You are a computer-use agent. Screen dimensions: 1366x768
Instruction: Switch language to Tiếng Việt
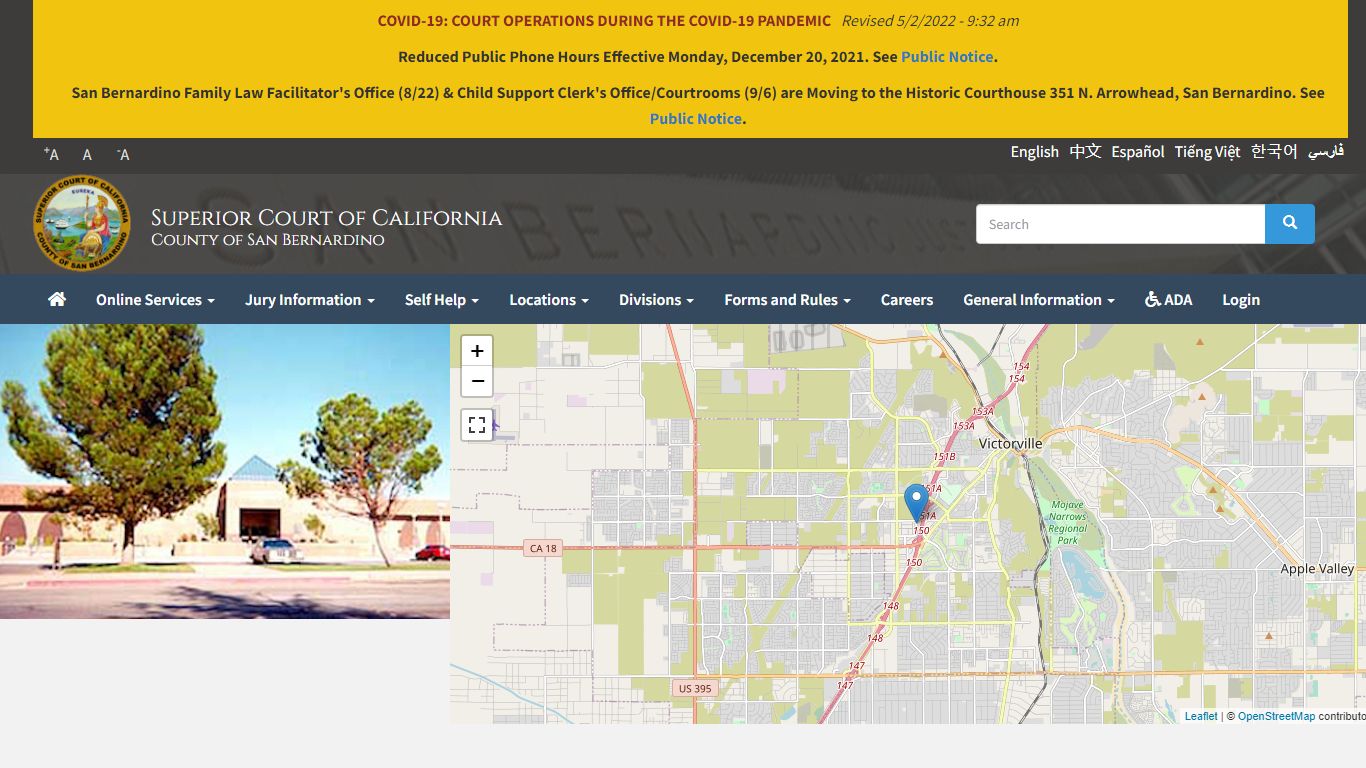point(1207,152)
